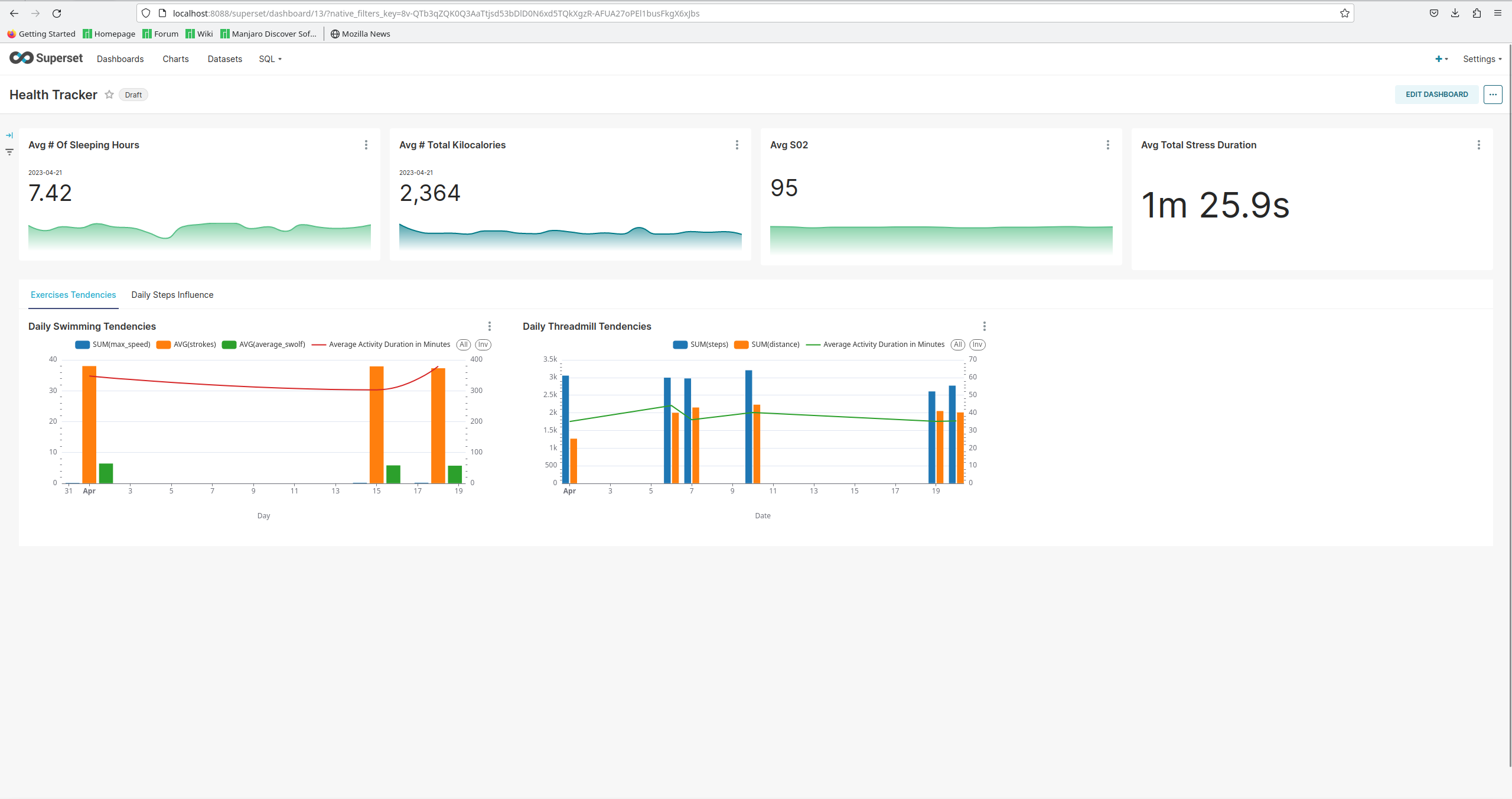Toggle SUM(max_speed) legend series

click(113, 345)
